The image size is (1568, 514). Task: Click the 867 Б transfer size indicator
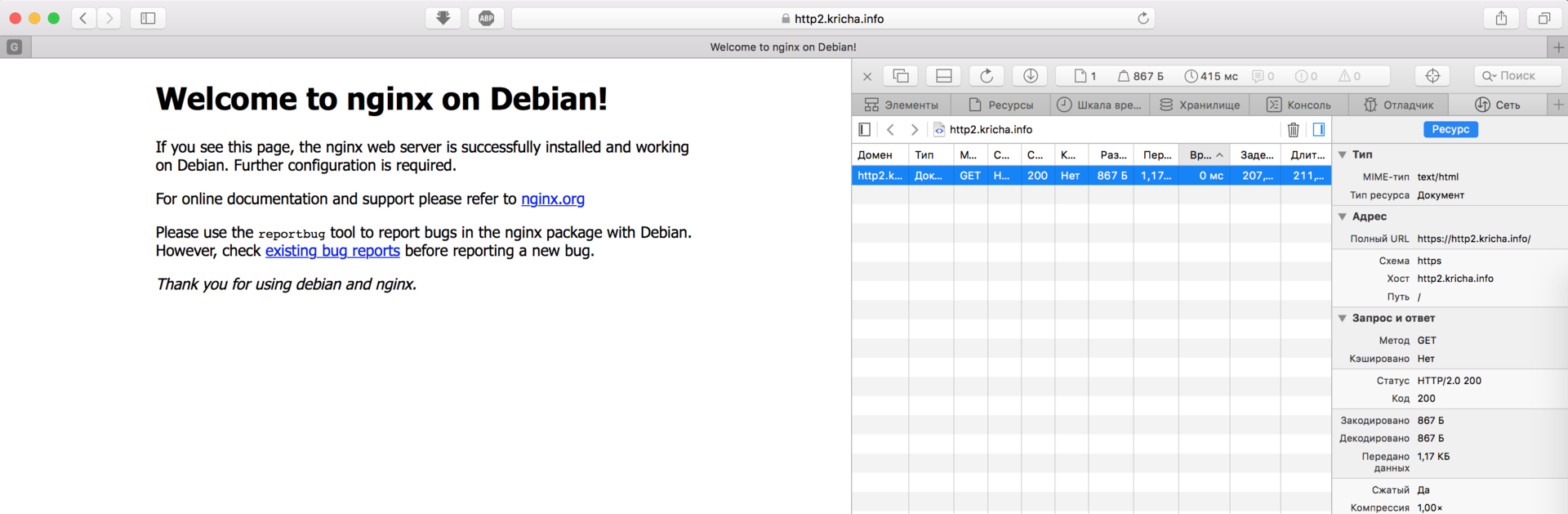coord(1140,76)
